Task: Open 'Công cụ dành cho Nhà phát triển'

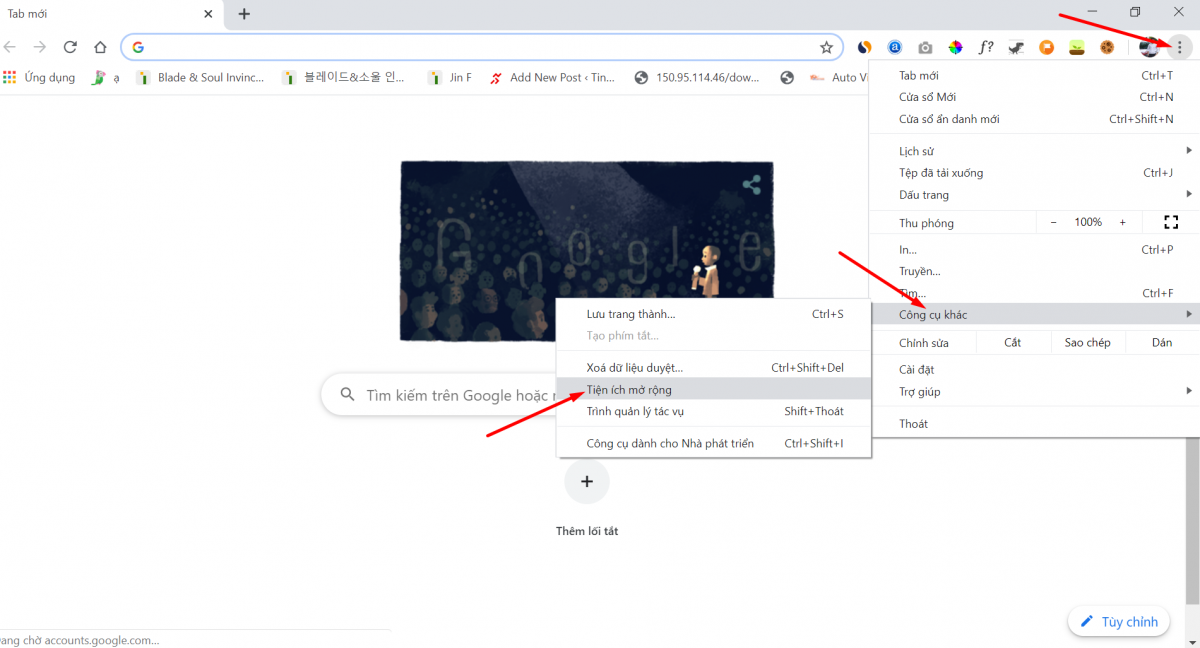Action: [714, 443]
